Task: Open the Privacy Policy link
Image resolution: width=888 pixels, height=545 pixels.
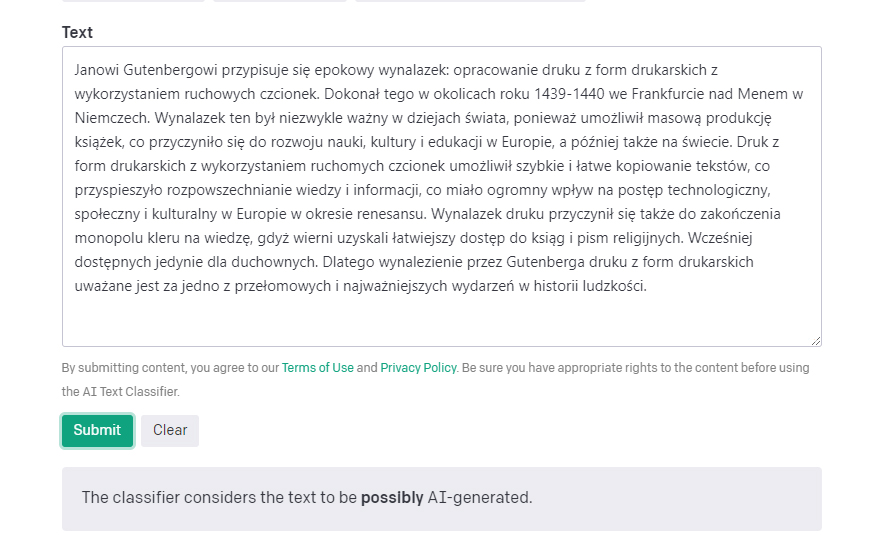Action: tap(419, 368)
